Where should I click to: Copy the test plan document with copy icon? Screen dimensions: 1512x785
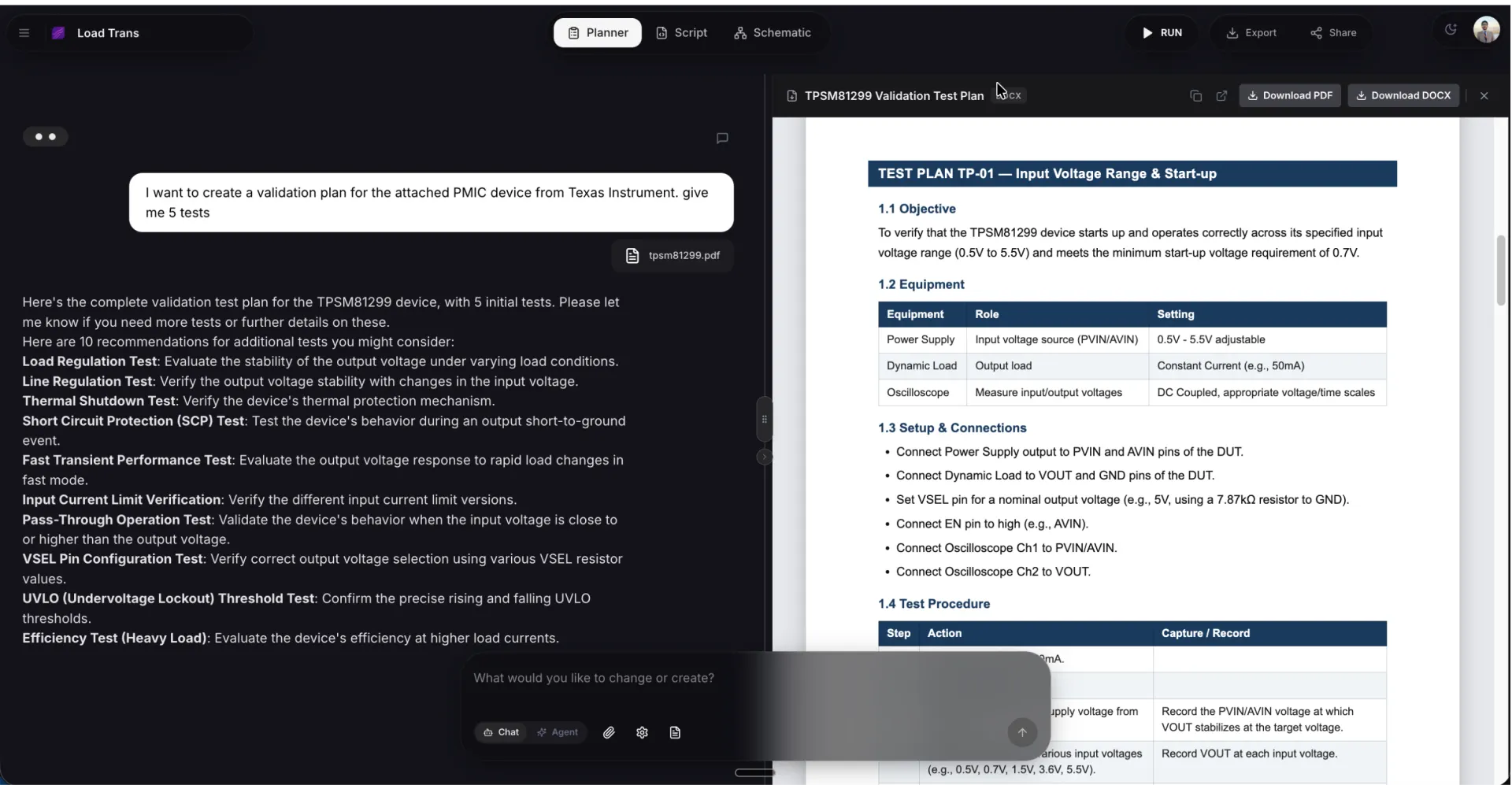pos(1195,96)
